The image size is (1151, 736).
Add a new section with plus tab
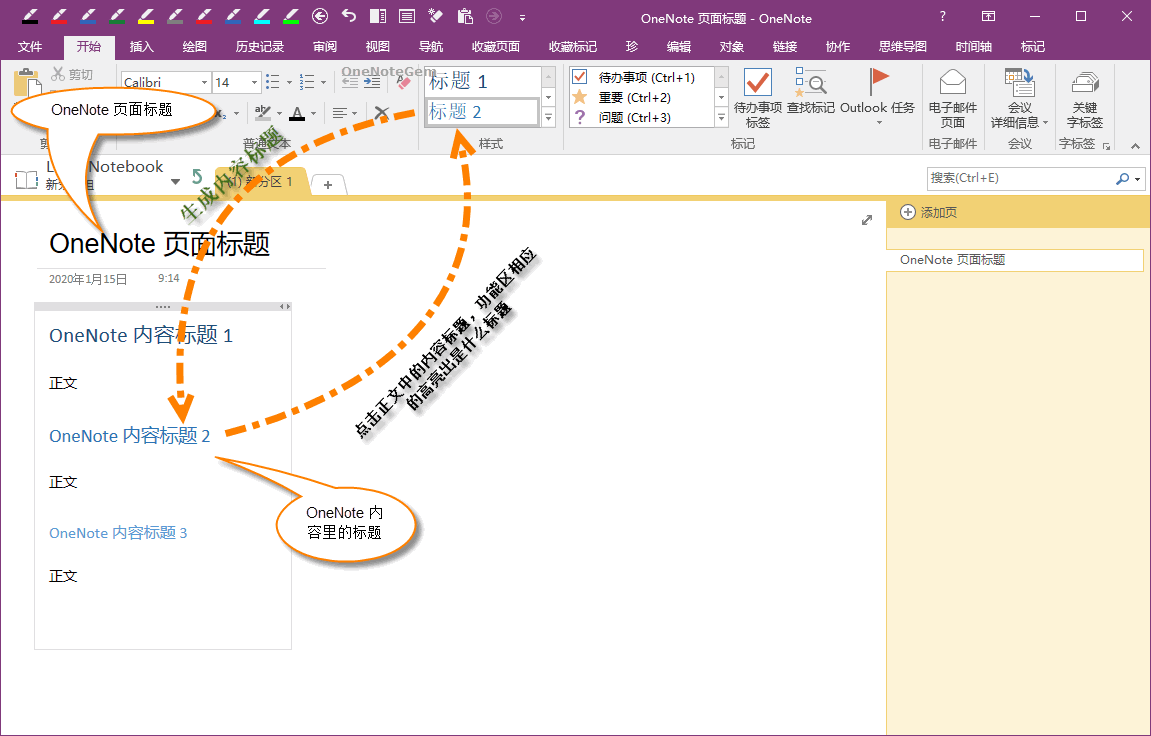coord(328,185)
